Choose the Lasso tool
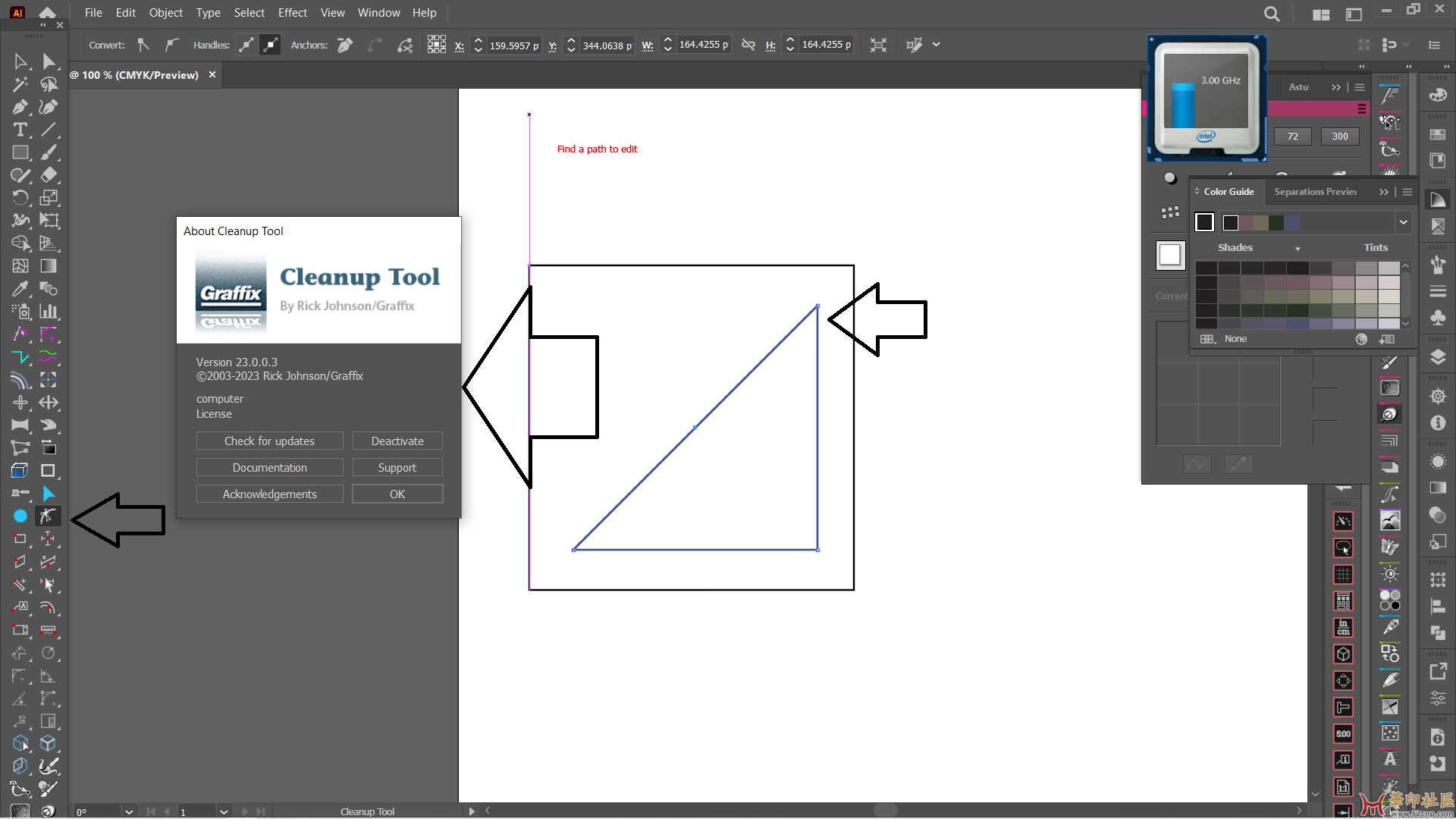 pos(49,84)
